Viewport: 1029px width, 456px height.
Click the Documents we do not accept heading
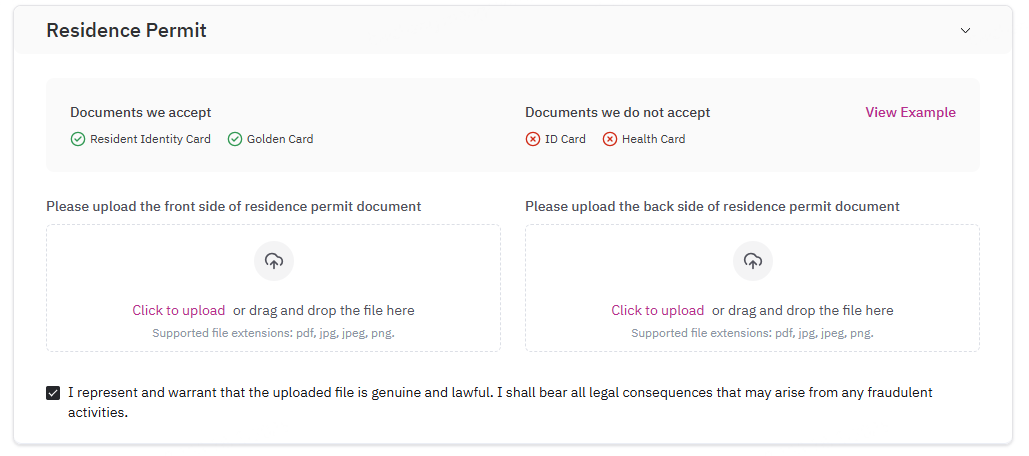tap(618, 112)
